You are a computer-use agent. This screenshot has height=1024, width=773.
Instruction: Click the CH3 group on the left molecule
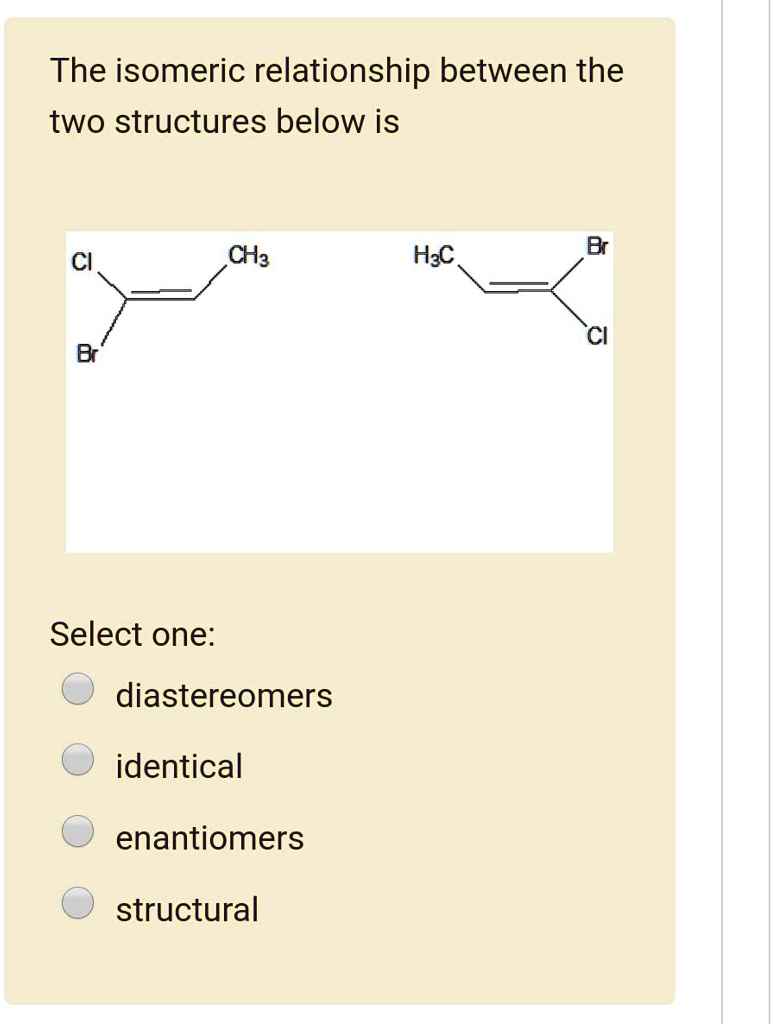tap(246, 254)
